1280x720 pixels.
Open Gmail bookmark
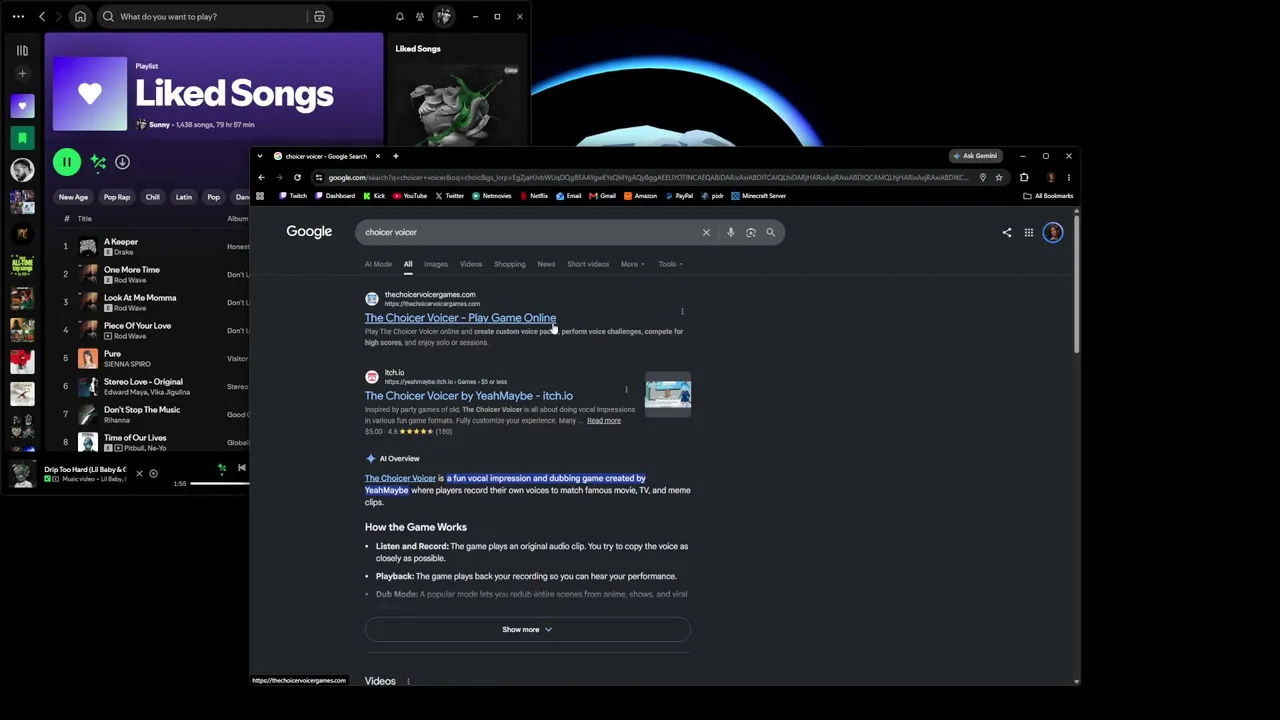603,196
